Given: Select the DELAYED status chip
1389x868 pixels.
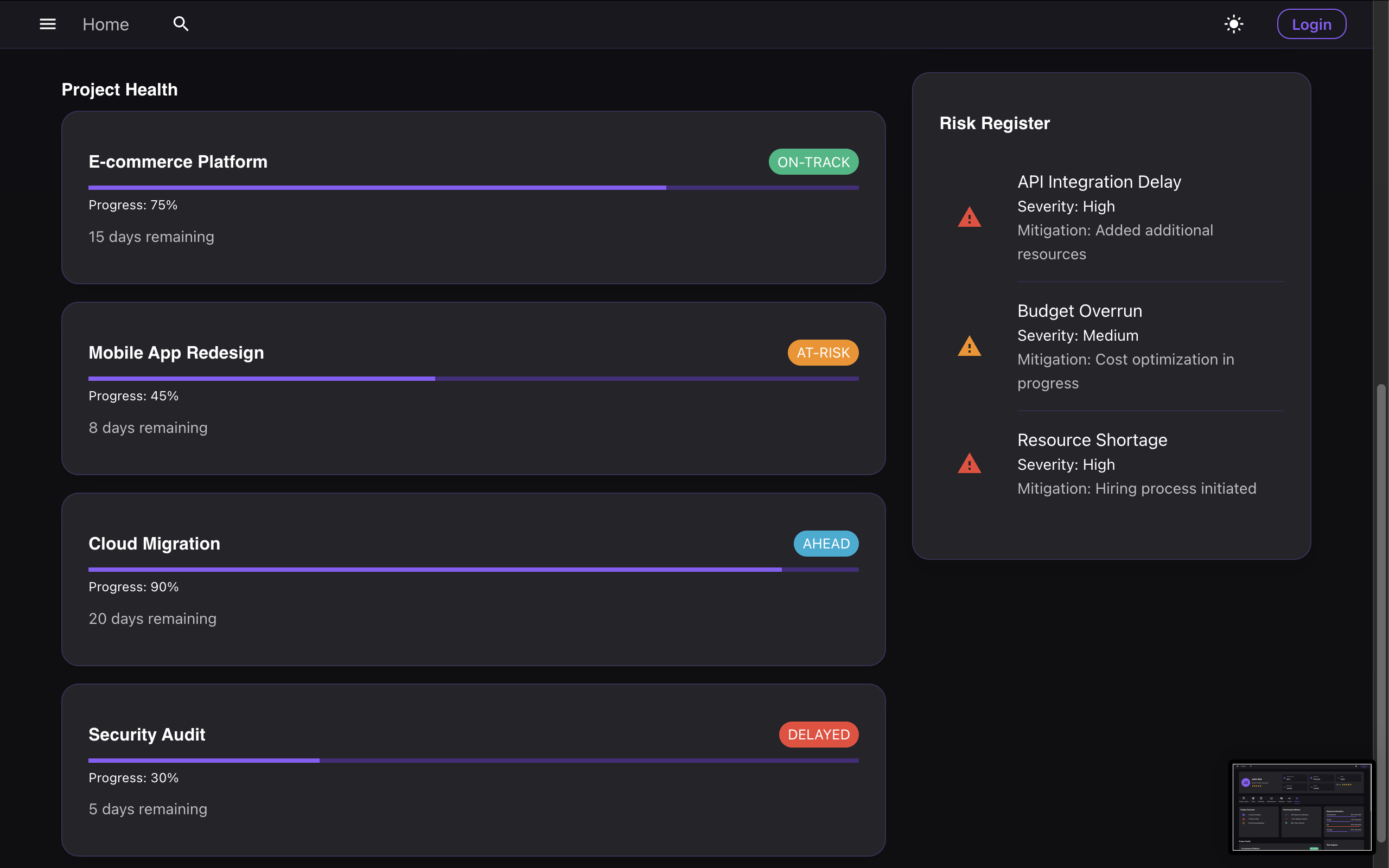Looking at the screenshot, I should (x=818, y=734).
